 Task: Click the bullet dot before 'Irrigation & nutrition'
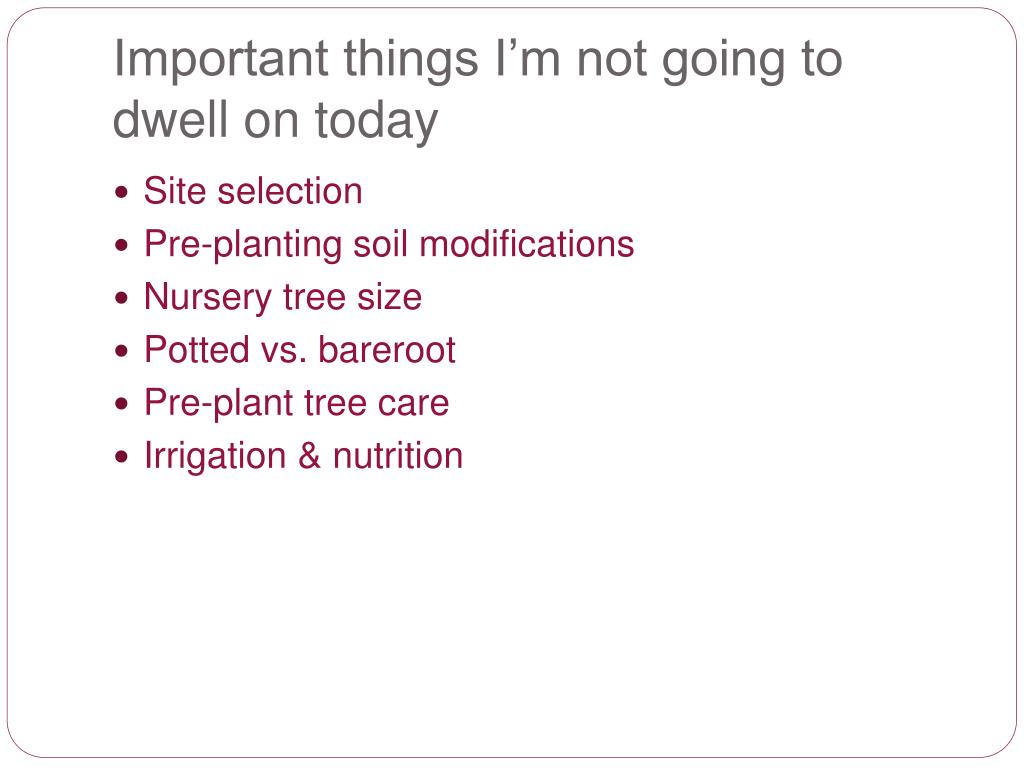pyautogui.click(x=121, y=456)
